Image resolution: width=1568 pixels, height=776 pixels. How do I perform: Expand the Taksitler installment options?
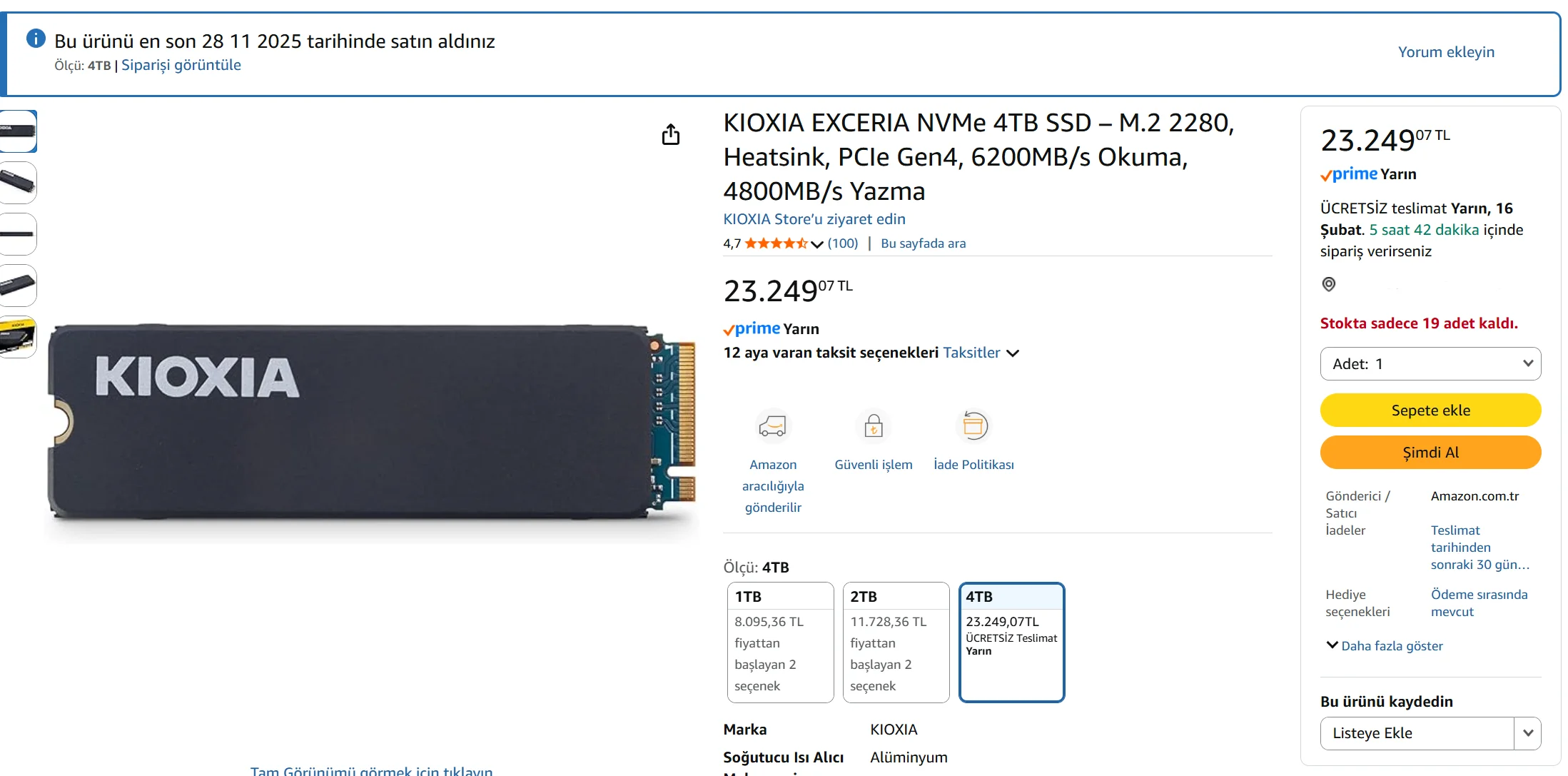click(981, 353)
